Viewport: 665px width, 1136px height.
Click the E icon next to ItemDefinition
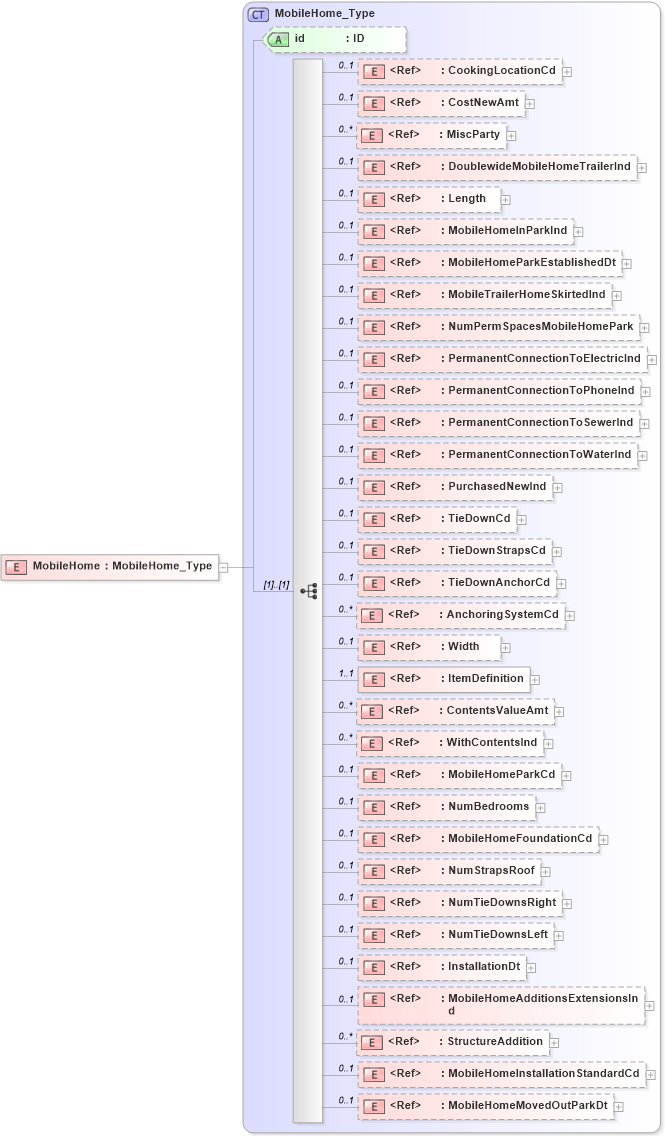(373, 679)
